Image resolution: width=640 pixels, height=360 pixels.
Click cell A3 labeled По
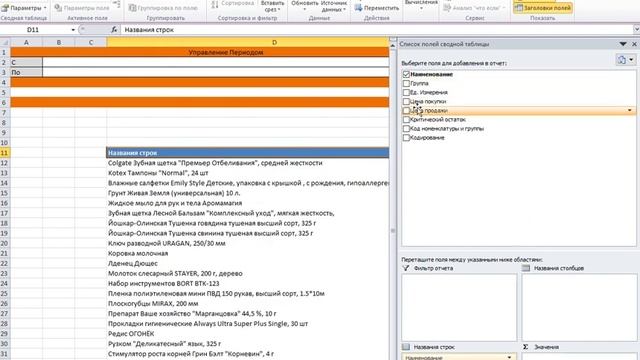point(26,72)
